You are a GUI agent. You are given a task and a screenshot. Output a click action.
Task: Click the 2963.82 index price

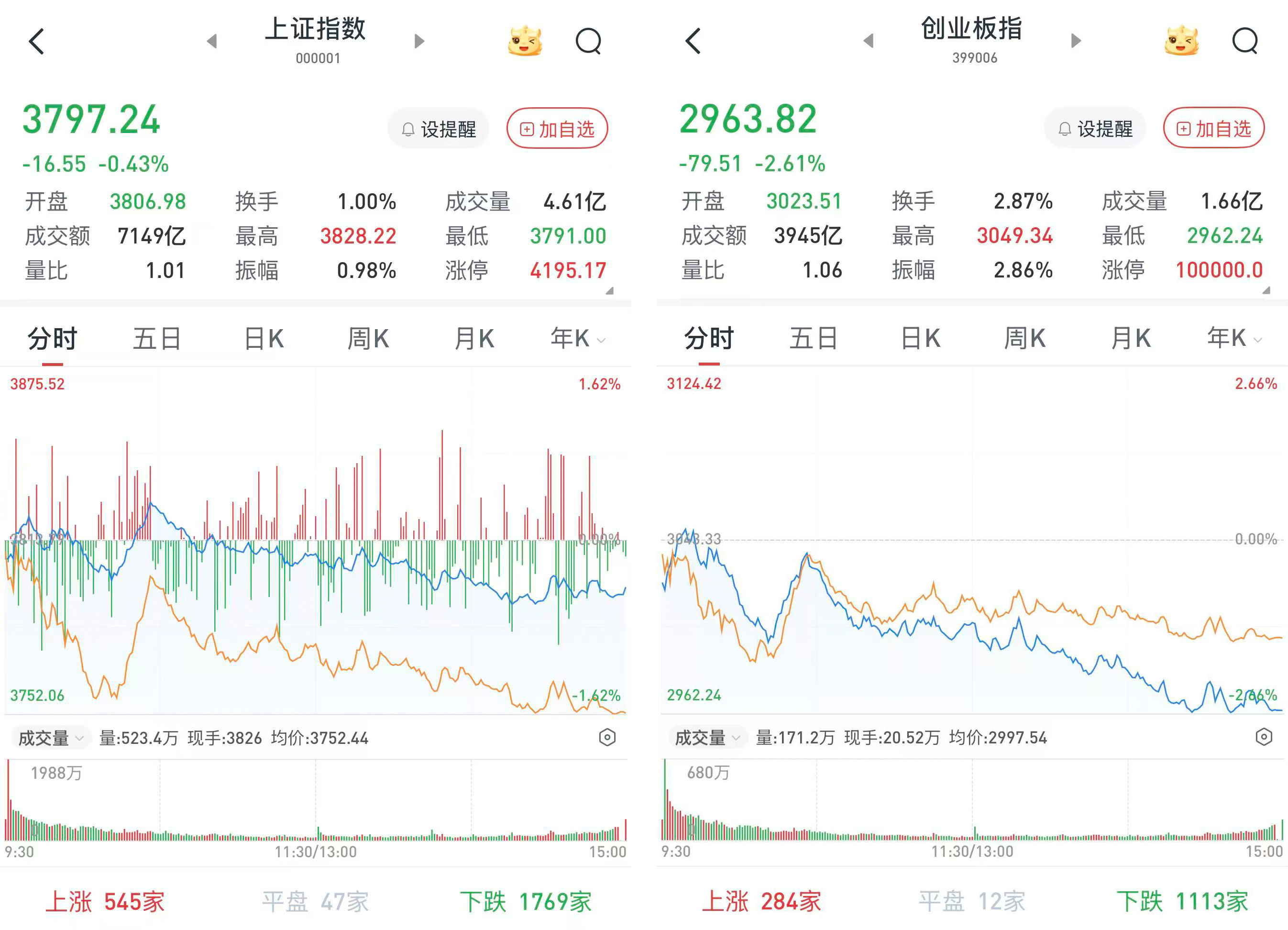pos(748,119)
